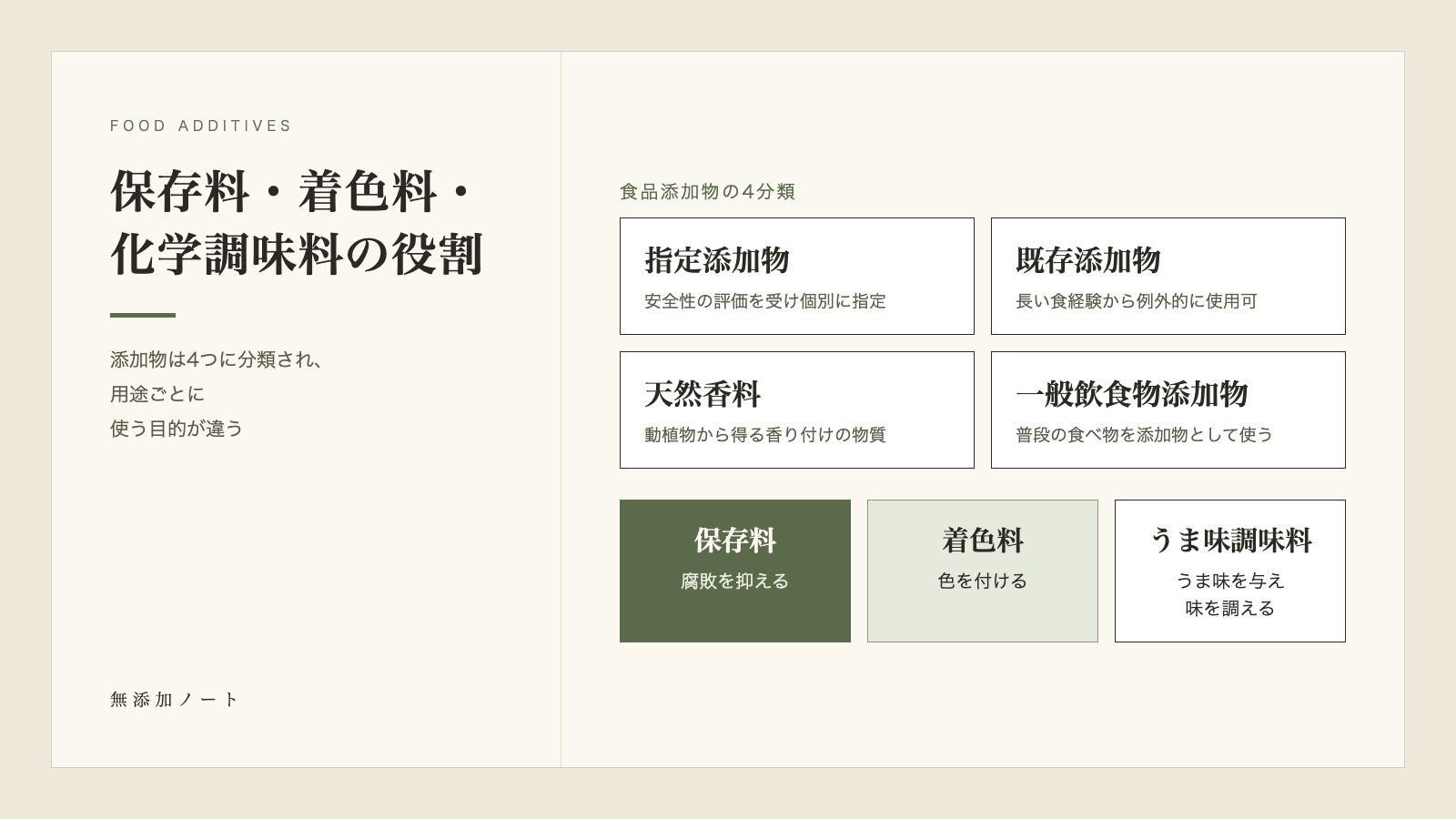Select the 着色料 heading in light box

coord(983,541)
